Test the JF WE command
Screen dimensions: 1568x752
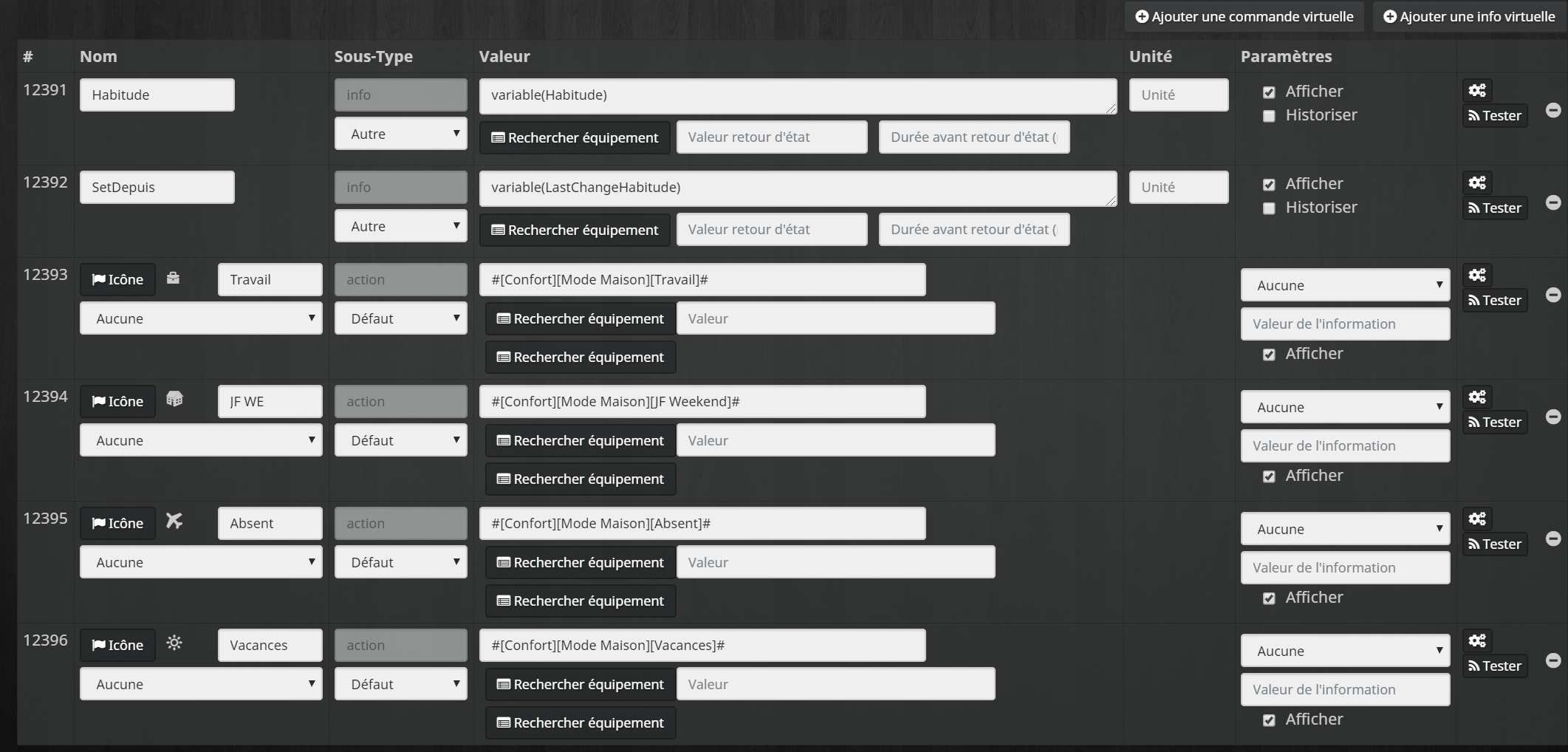pyautogui.click(x=1495, y=422)
